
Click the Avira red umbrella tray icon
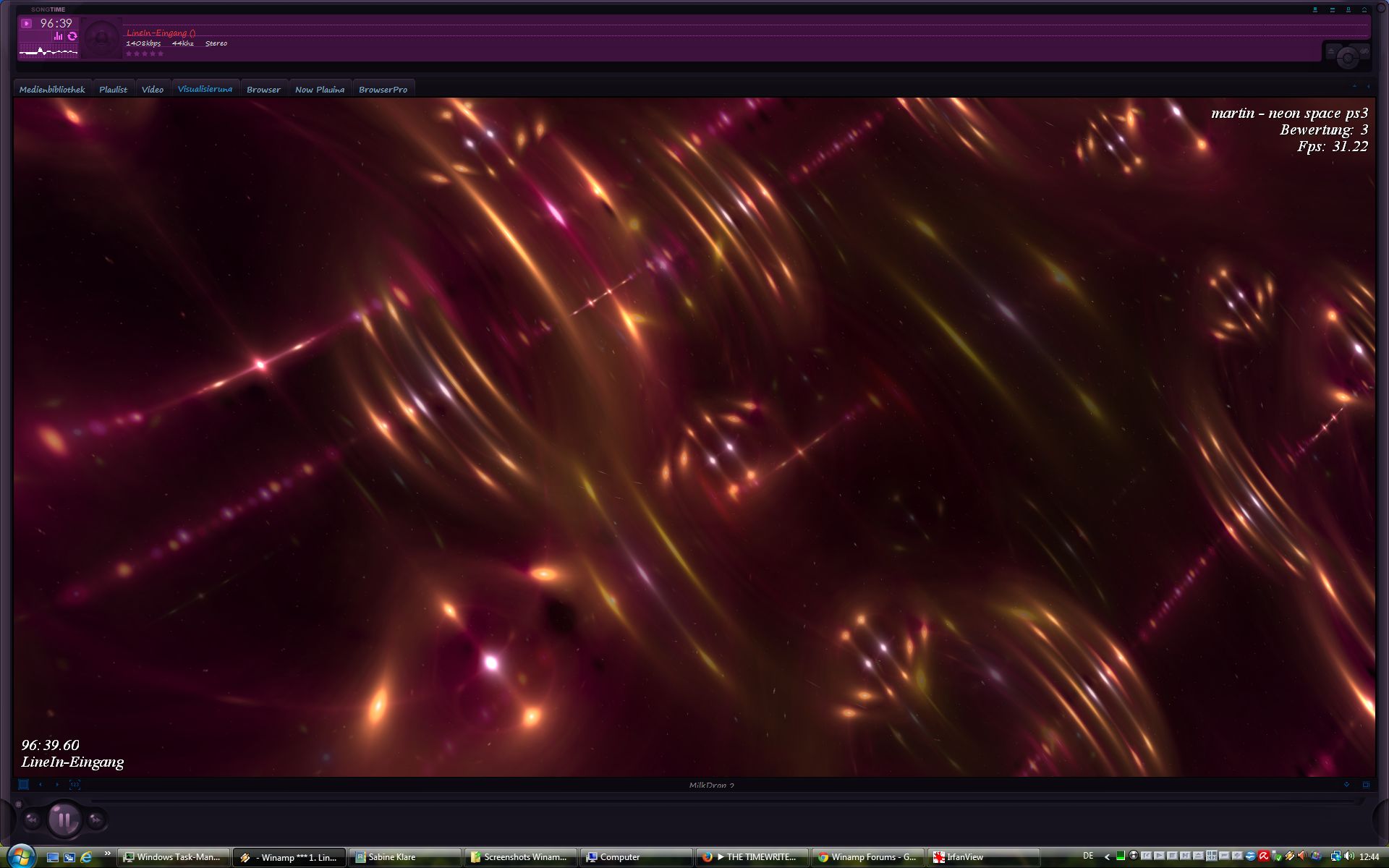(x=1264, y=856)
